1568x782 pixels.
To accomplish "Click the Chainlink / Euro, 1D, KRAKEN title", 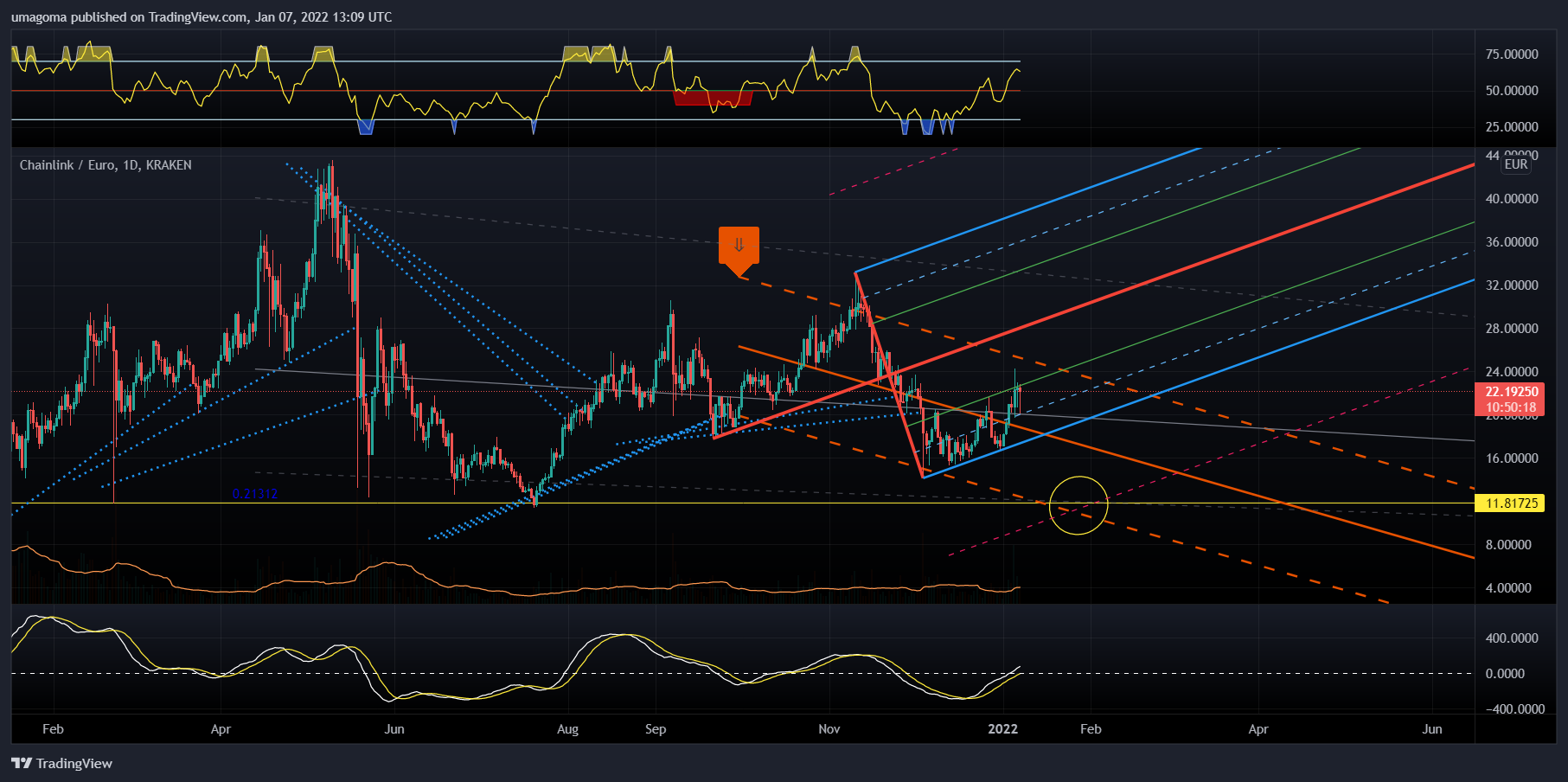I will coord(106,164).
